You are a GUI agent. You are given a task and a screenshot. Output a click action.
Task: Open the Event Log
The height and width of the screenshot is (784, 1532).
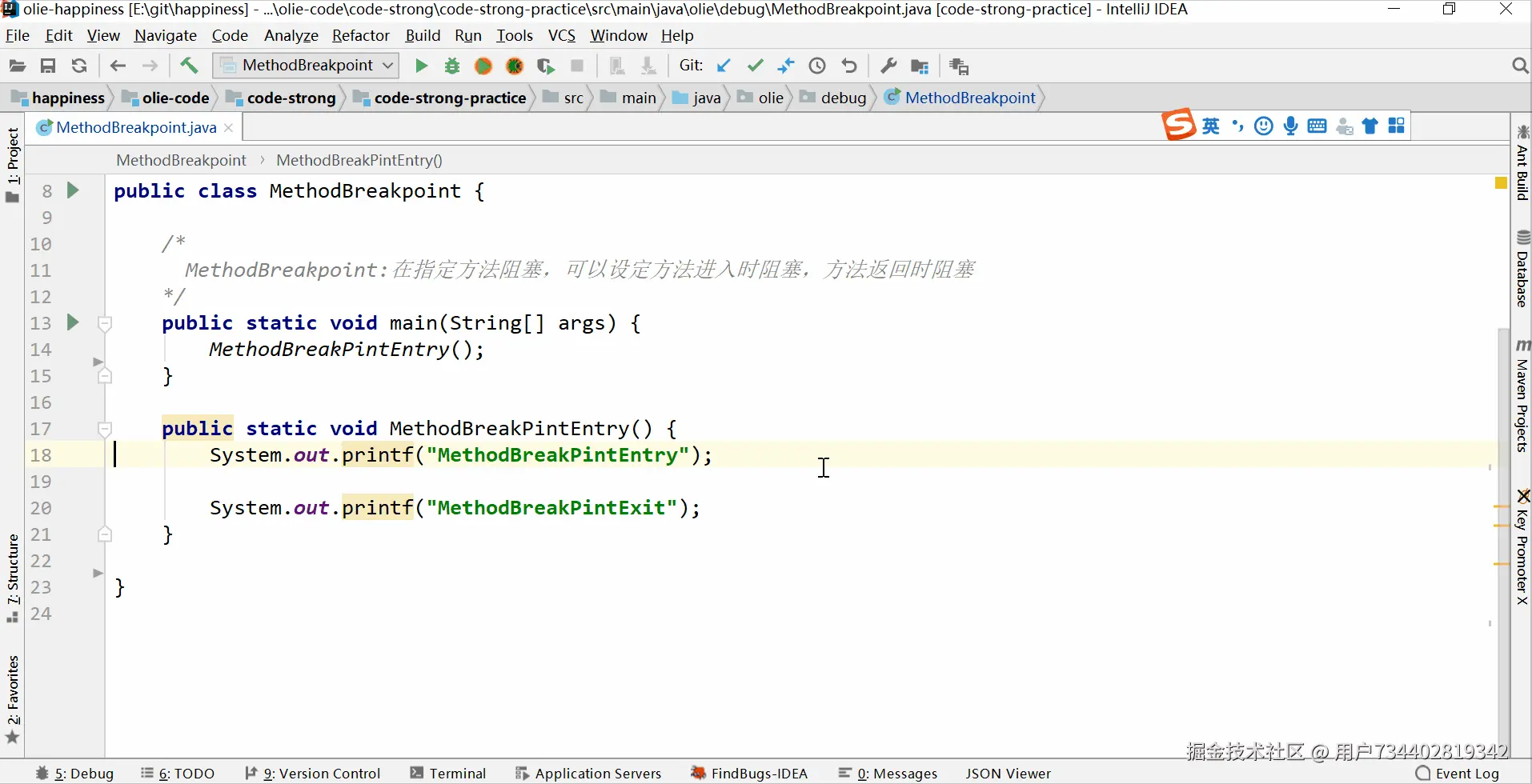[1458, 773]
